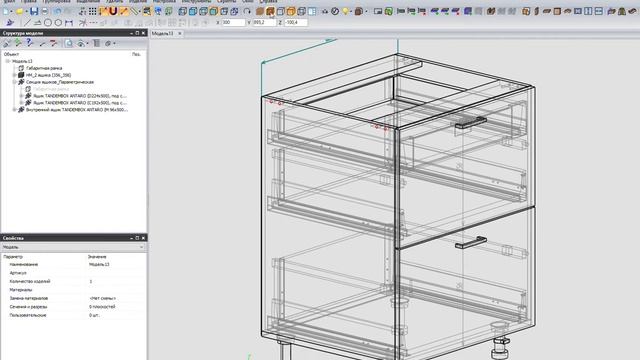Image resolution: width=640 pixels, height=360 pixels.
Task: Click the printer icon
Action: pyautogui.click(x=44, y=11)
